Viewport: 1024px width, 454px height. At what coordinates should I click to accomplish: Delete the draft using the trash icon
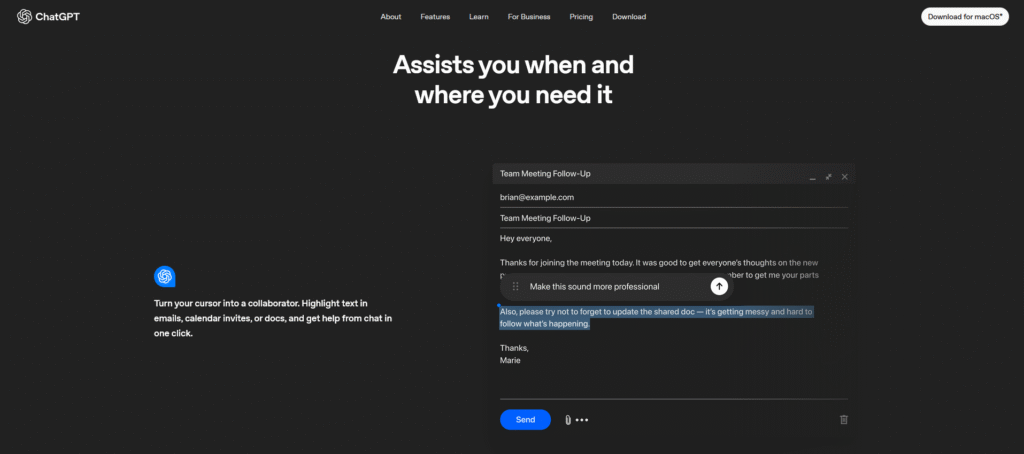[x=843, y=420]
